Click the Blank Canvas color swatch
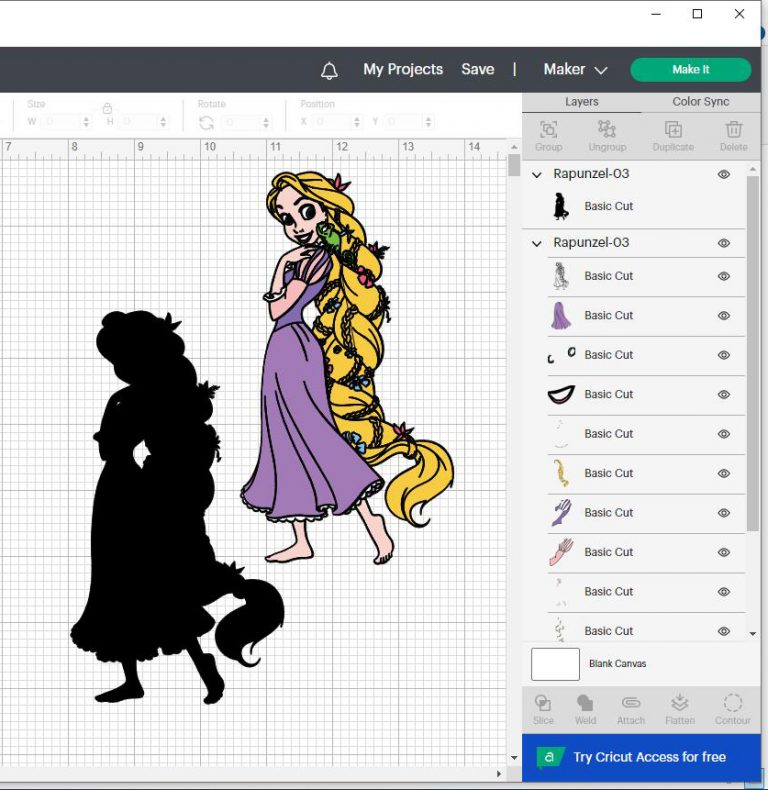This screenshot has height=790, width=768. 555,664
